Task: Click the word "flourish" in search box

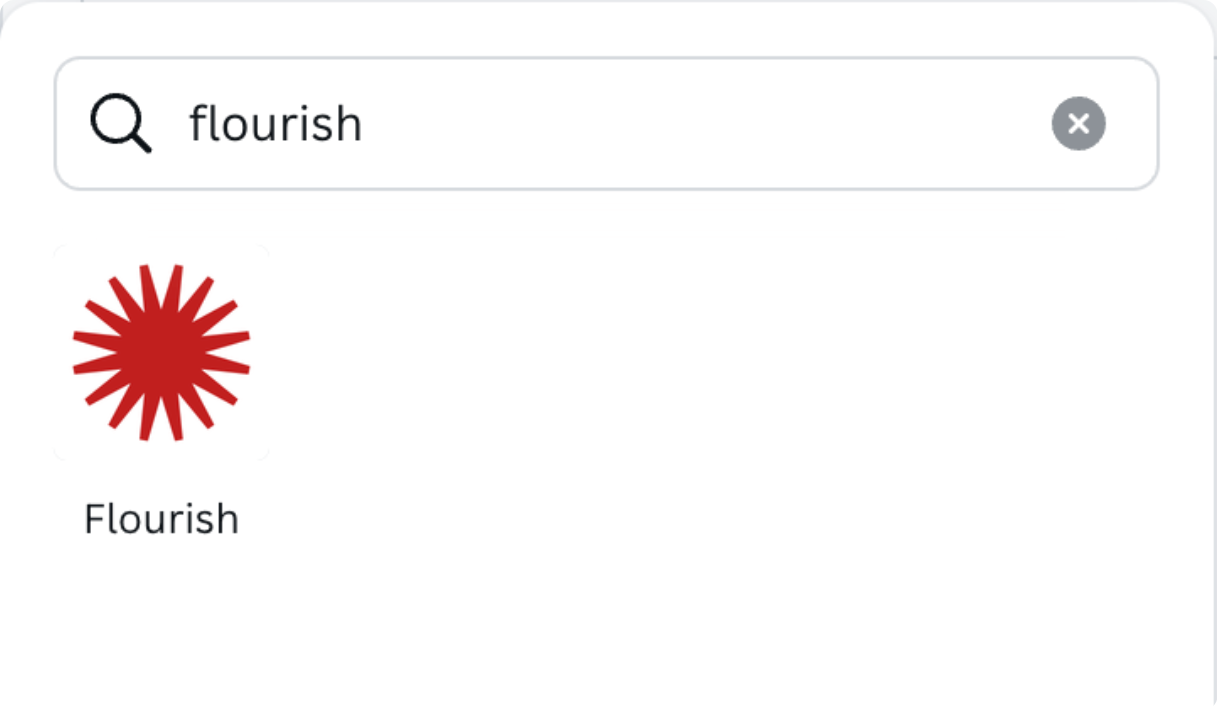Action: click(275, 124)
